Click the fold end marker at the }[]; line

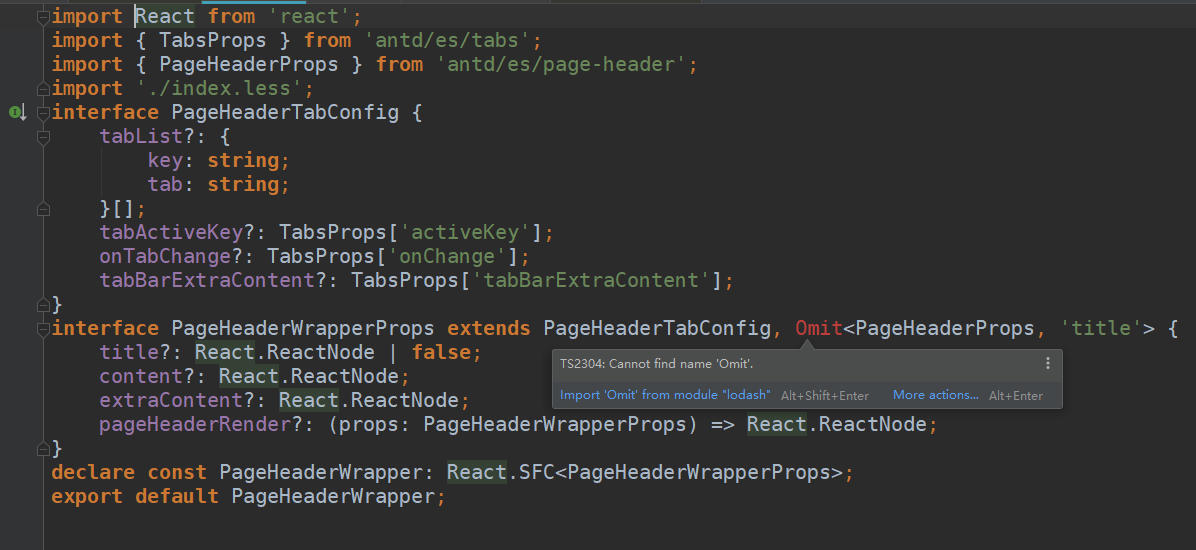pyautogui.click(x=43, y=208)
